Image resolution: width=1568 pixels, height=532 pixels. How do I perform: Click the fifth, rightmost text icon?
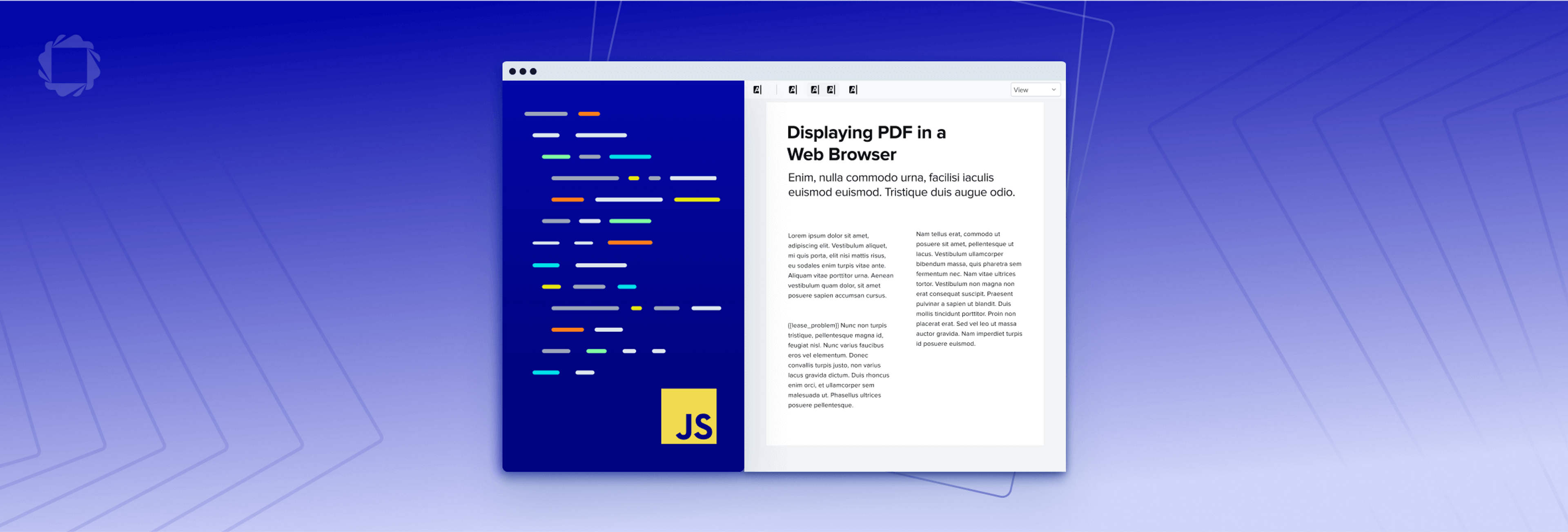(853, 89)
